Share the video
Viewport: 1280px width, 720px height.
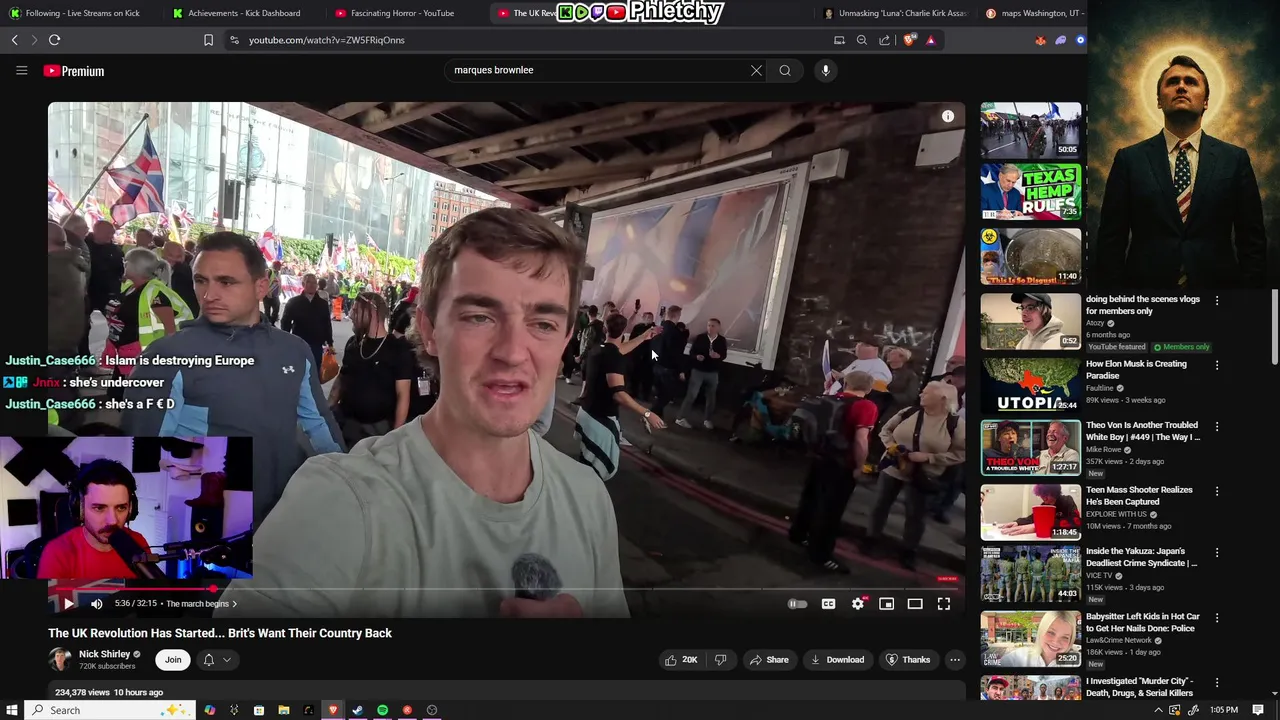coord(769,660)
